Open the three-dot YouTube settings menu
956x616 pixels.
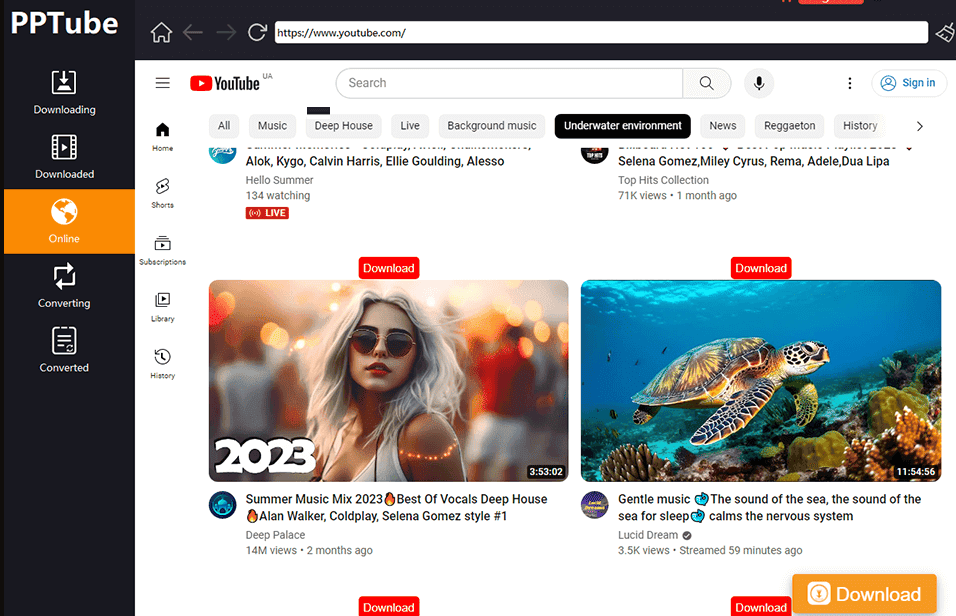coord(850,83)
